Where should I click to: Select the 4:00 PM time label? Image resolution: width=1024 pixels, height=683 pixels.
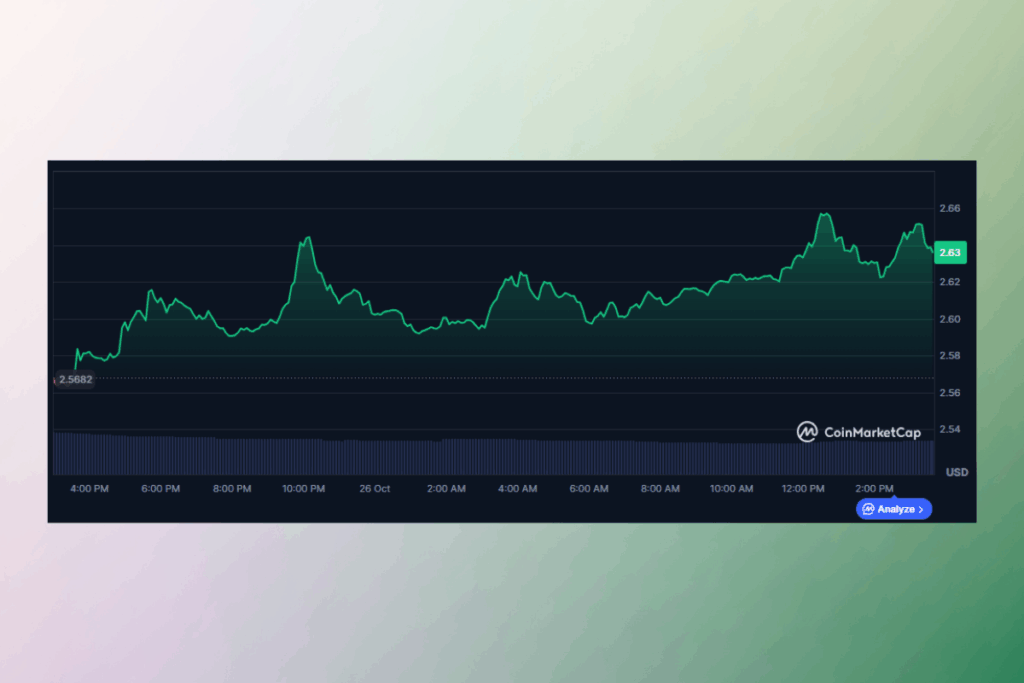[x=88, y=488]
